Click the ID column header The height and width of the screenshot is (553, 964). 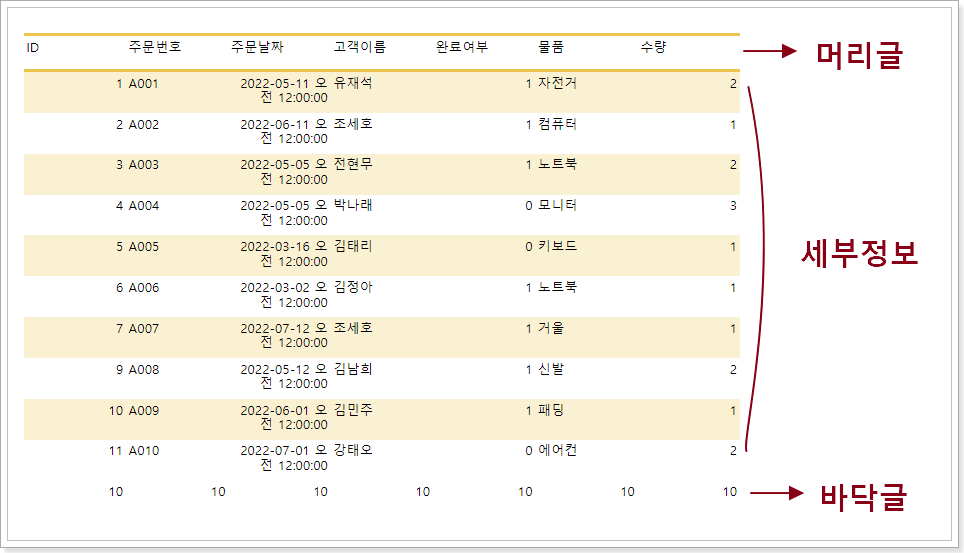[x=33, y=47]
